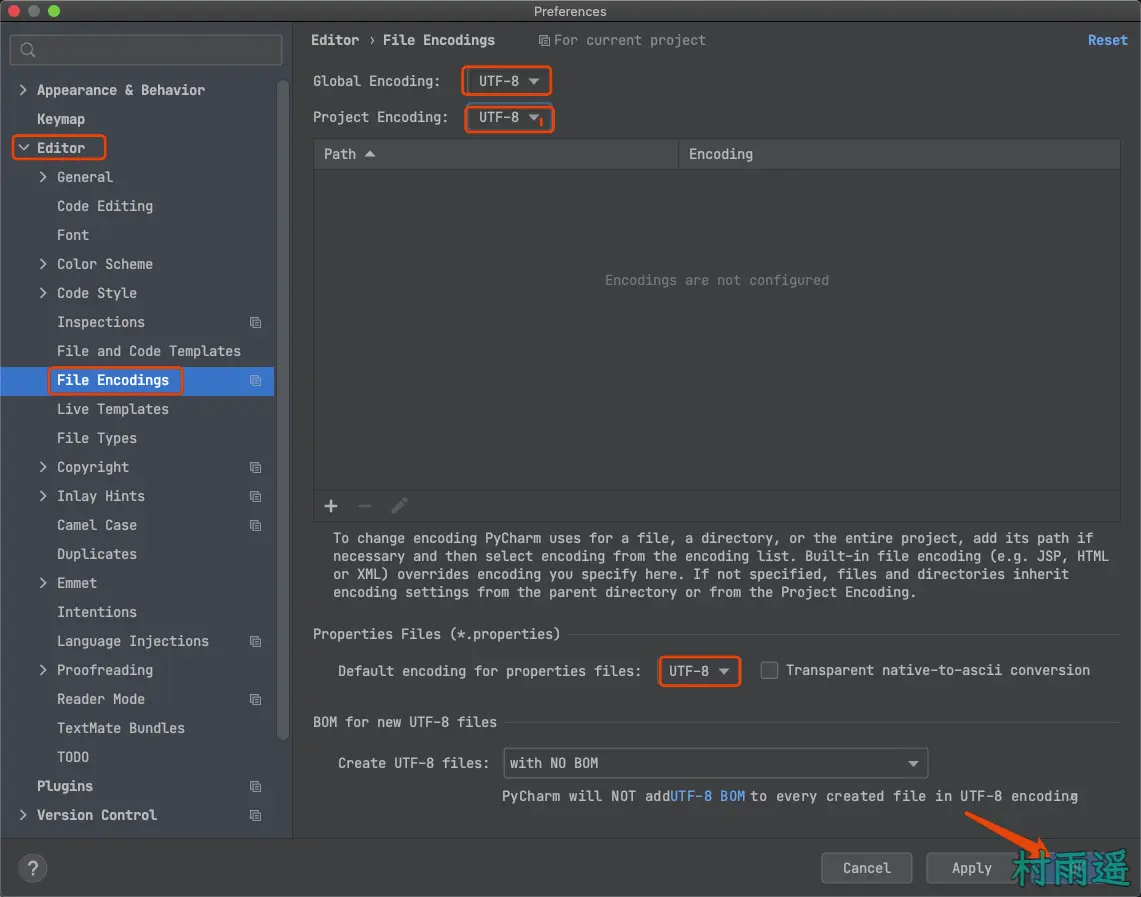
Task: Click the Cancel button
Action: [866, 868]
